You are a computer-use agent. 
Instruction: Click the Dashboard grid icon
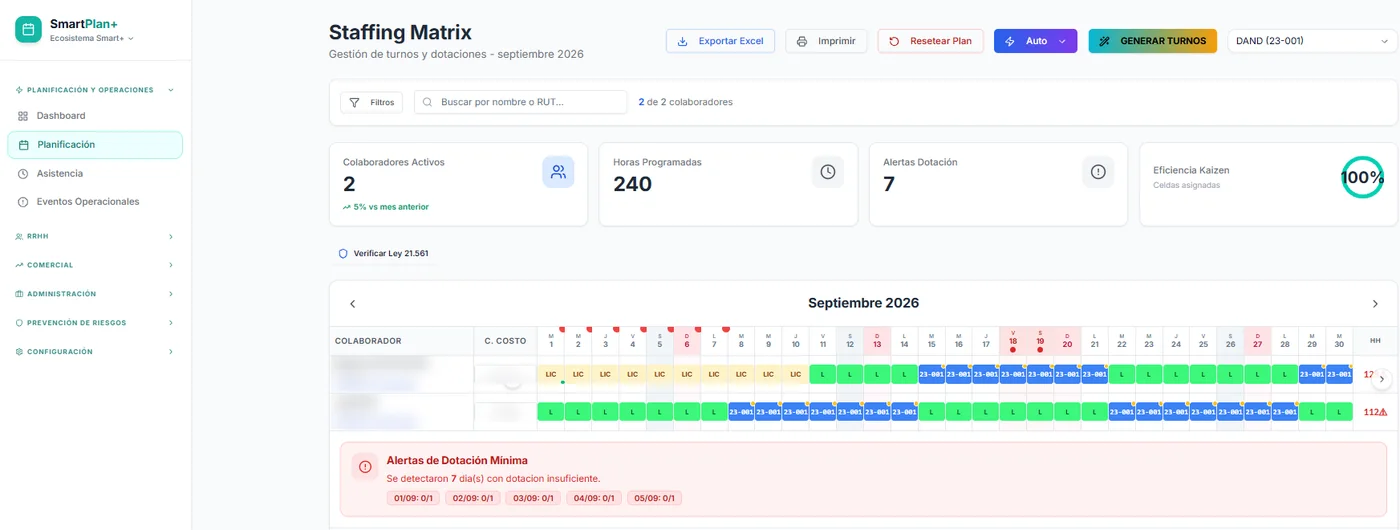[23, 116]
